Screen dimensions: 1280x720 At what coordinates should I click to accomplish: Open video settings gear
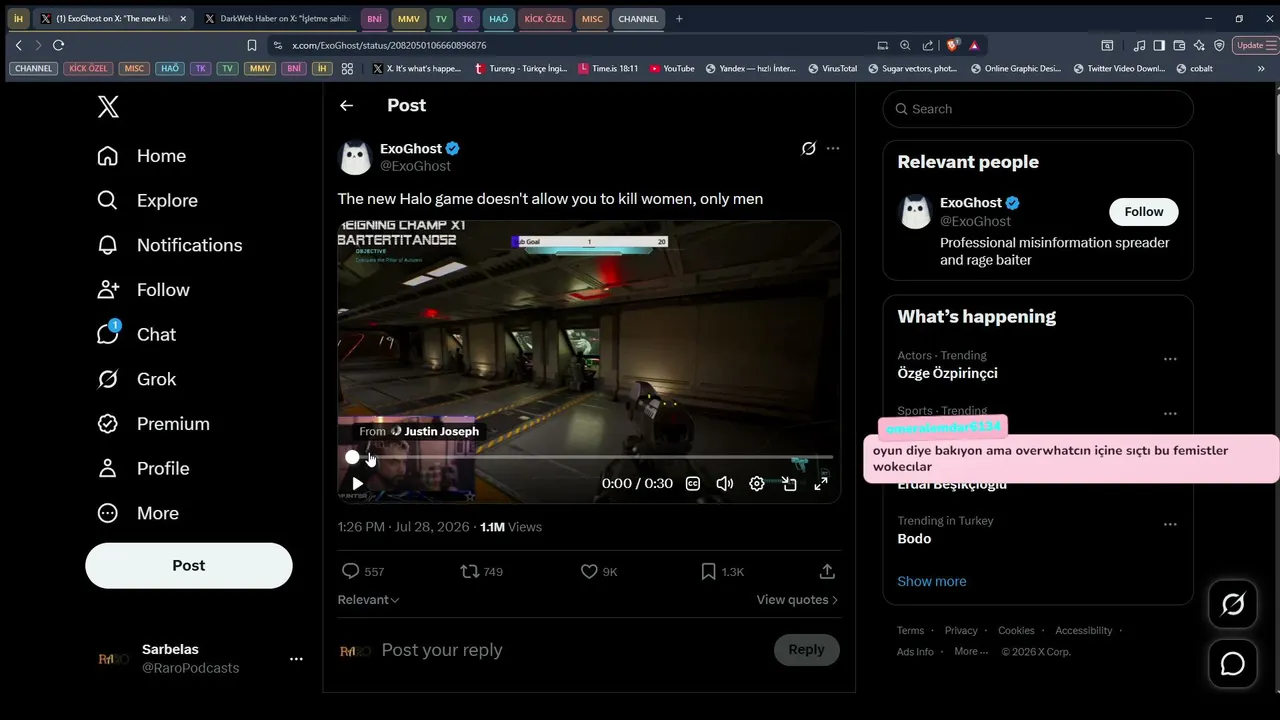pyautogui.click(x=757, y=483)
